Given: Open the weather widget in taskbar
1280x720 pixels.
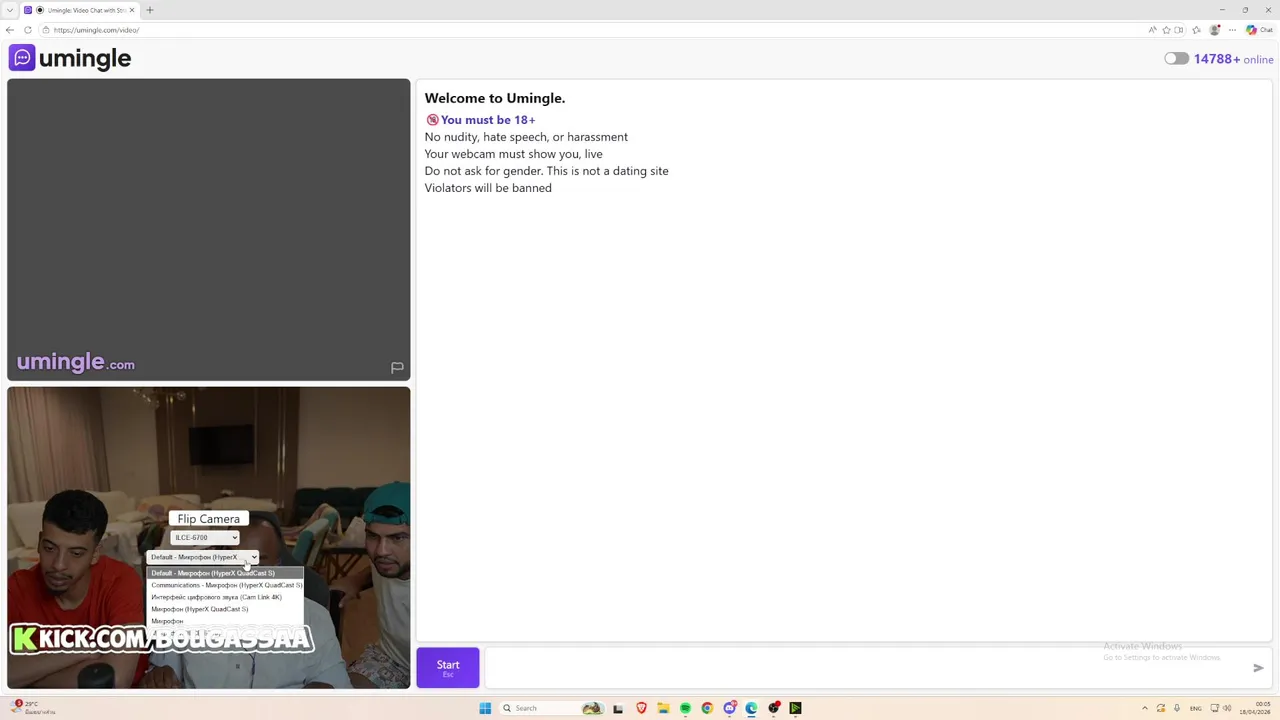Looking at the screenshot, I should (35, 708).
